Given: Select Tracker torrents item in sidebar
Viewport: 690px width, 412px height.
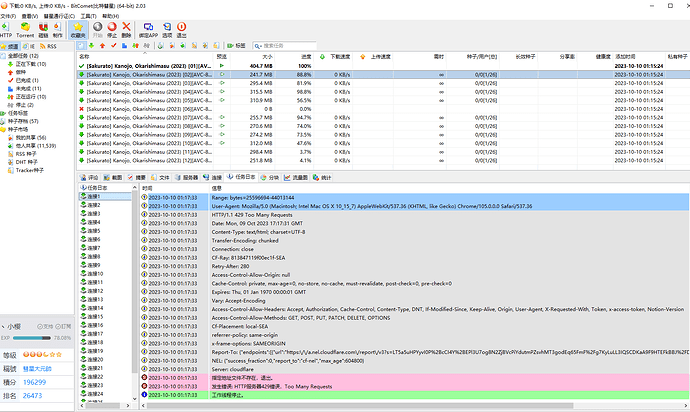Looking at the screenshot, I should point(29,170).
